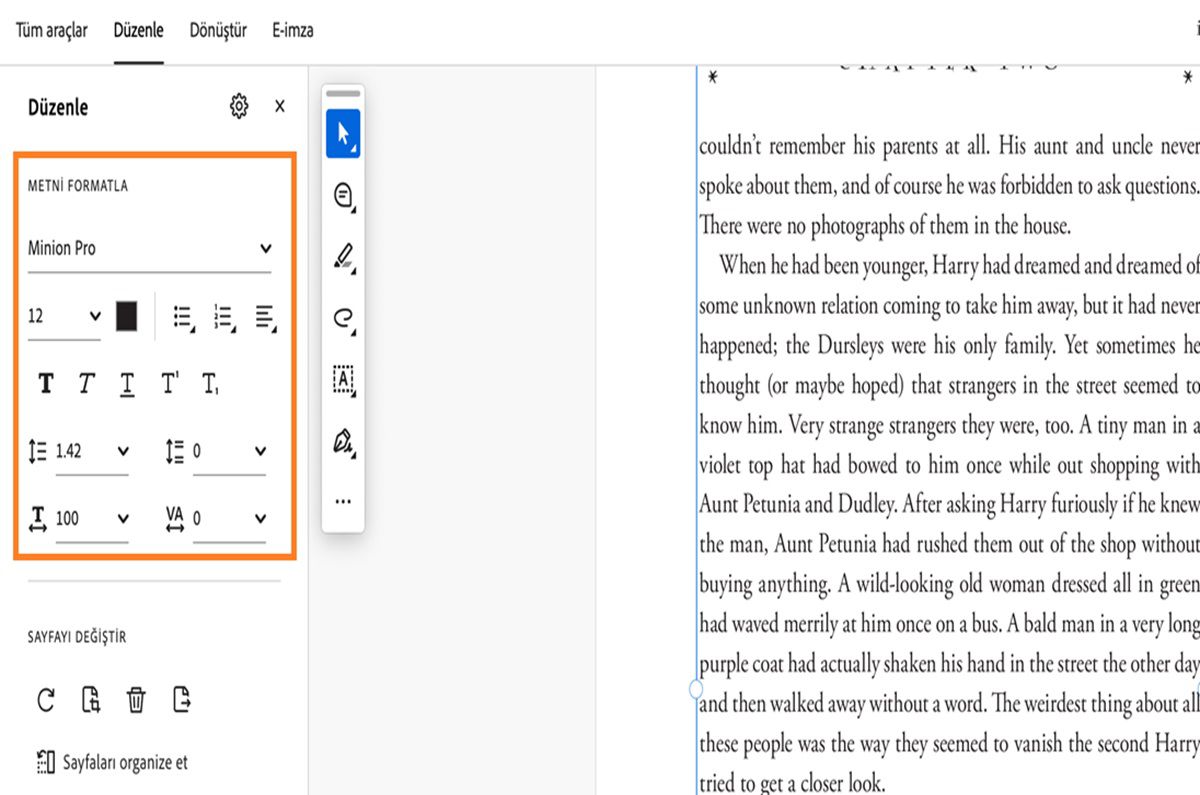Click text 'There were no photographs'

802,226
